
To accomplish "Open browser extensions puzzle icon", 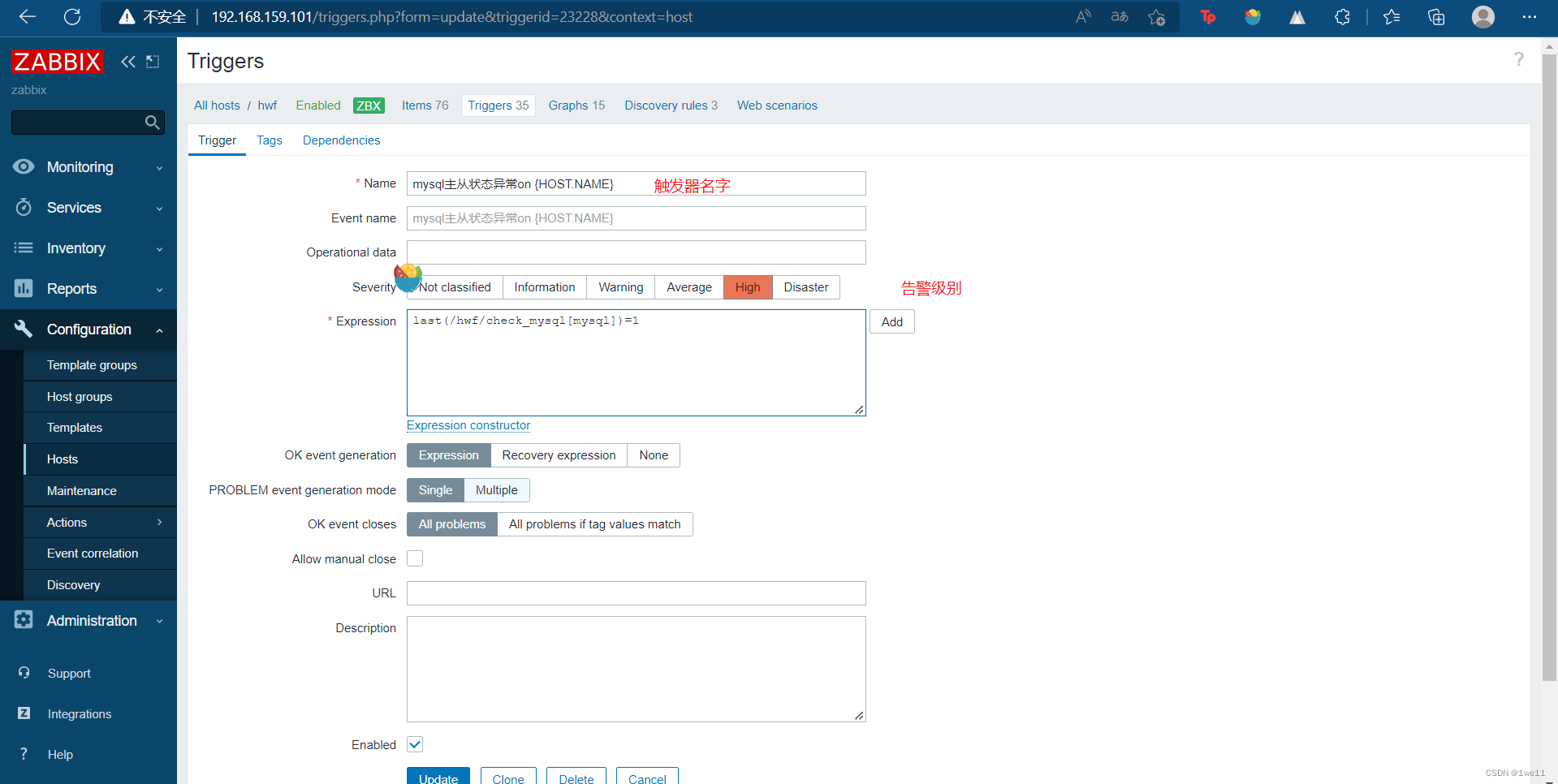I will pos(1342,17).
